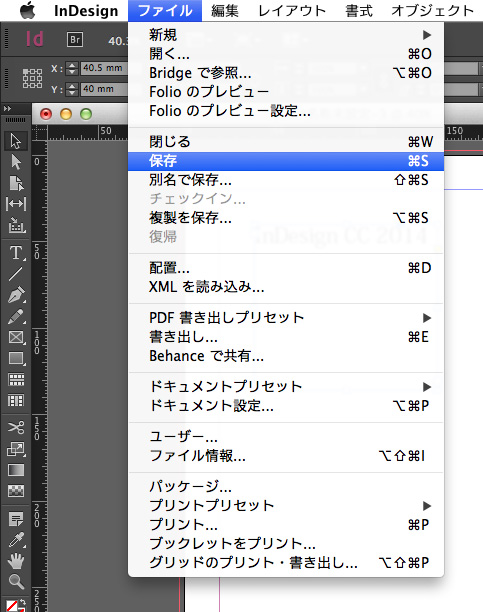
Task: Select the Type tool
Action: 16,253
